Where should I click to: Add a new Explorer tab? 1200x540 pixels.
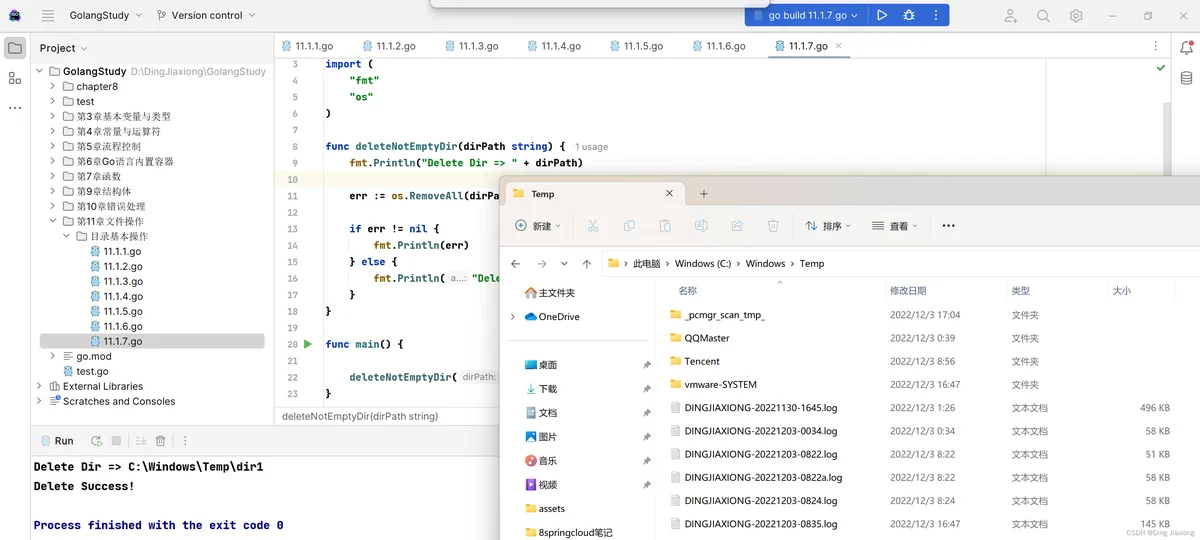click(x=704, y=194)
